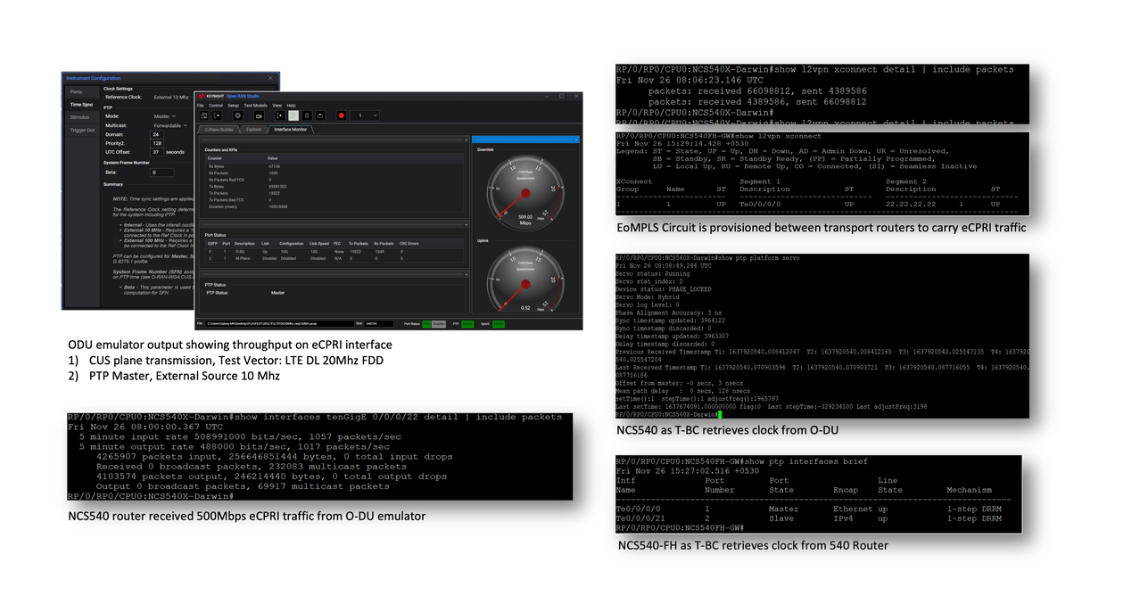Screen dimensions: 1130x615
Task: Select the Rx Bytes counter row
Action: coord(334,167)
